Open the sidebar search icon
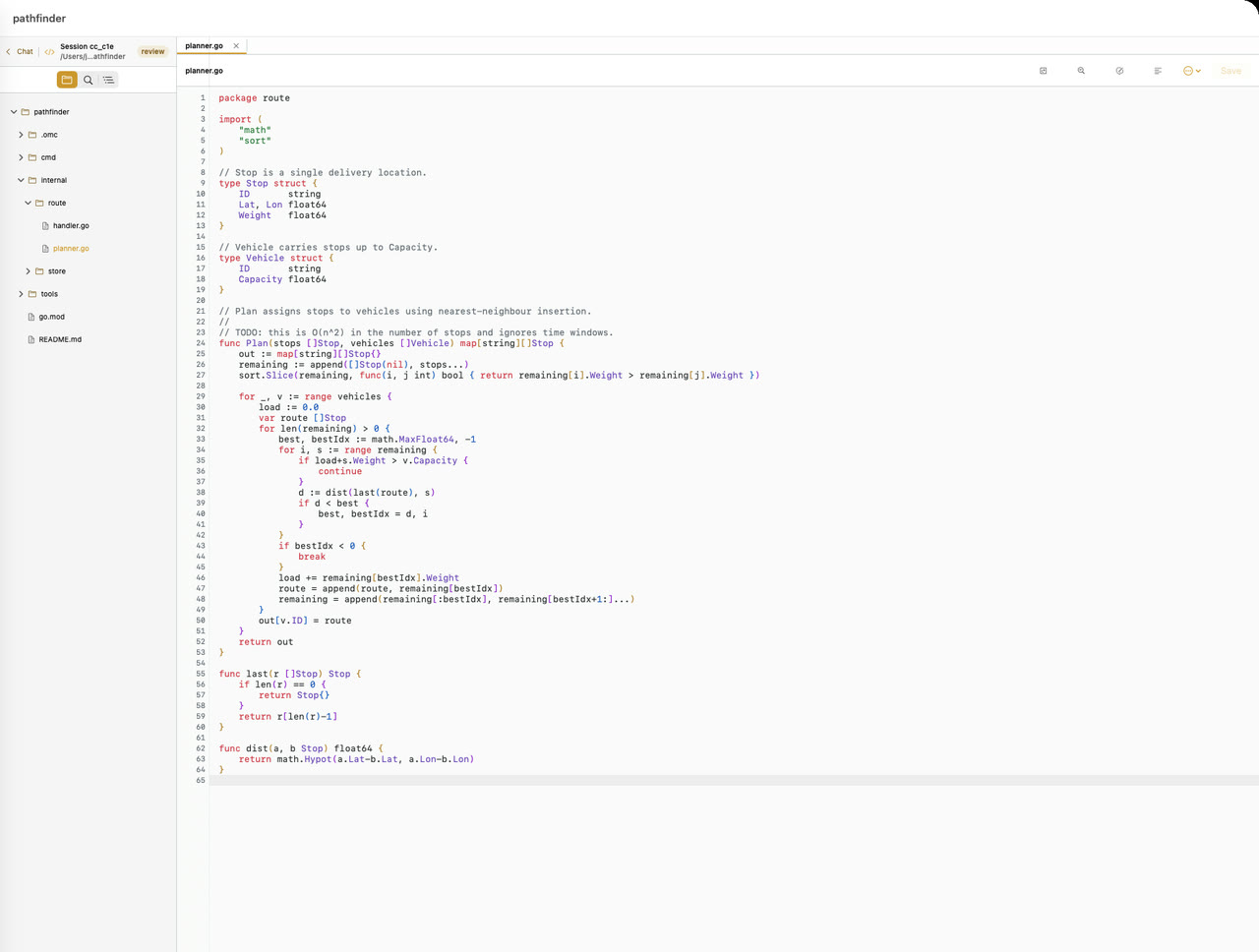The image size is (1259, 952). click(89, 80)
